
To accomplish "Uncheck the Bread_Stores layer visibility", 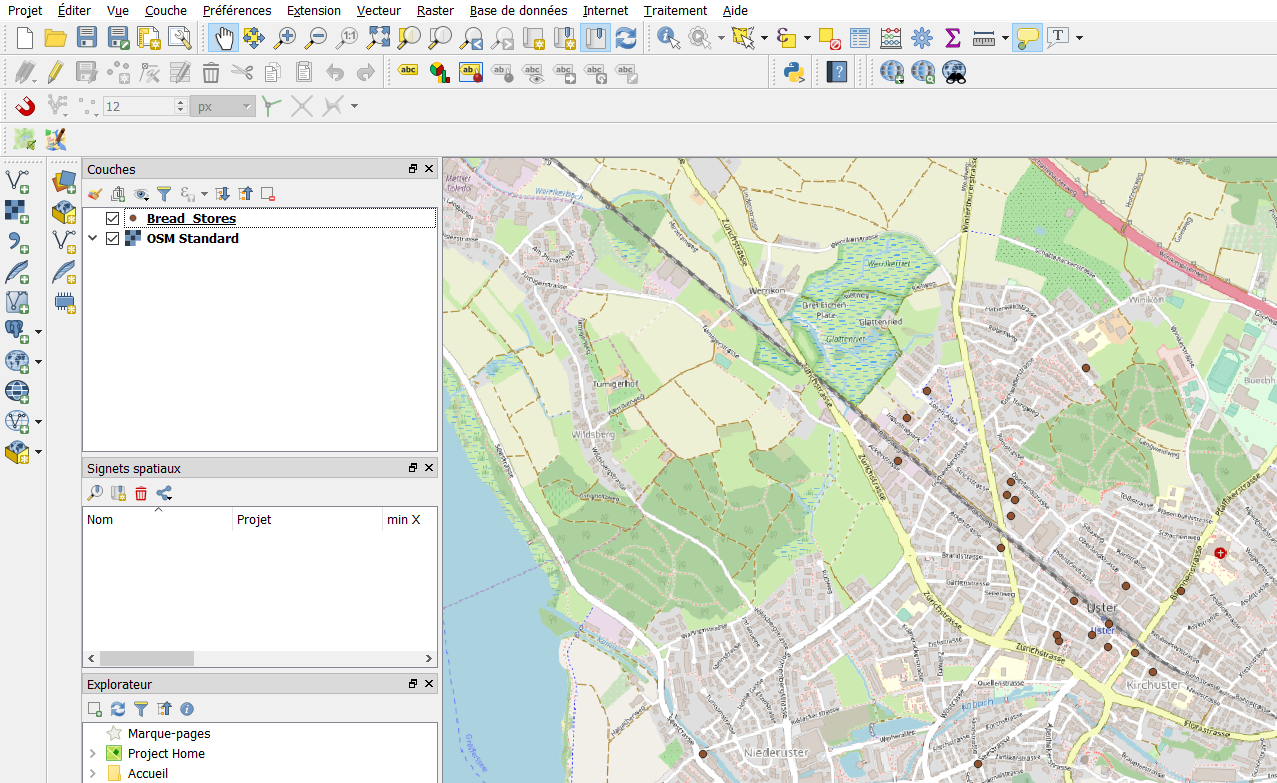I will click(x=112, y=218).
